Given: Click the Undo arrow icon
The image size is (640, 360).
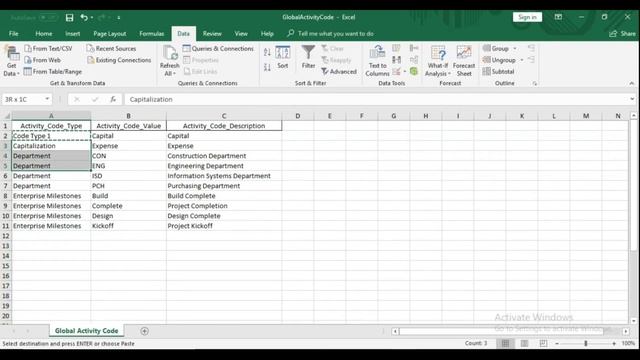Looking at the screenshot, I should pyautogui.click(x=84, y=18).
